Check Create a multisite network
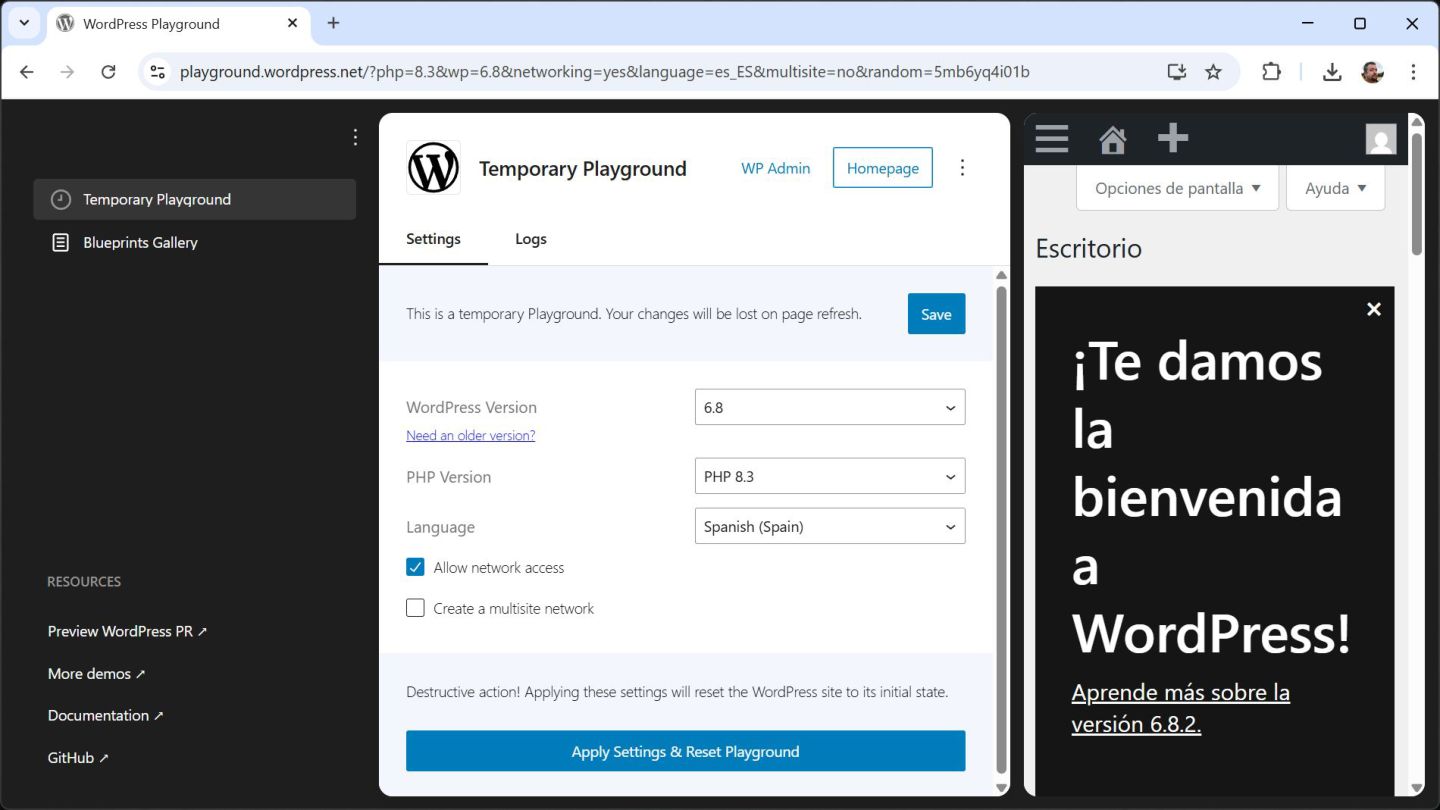 [x=415, y=608]
